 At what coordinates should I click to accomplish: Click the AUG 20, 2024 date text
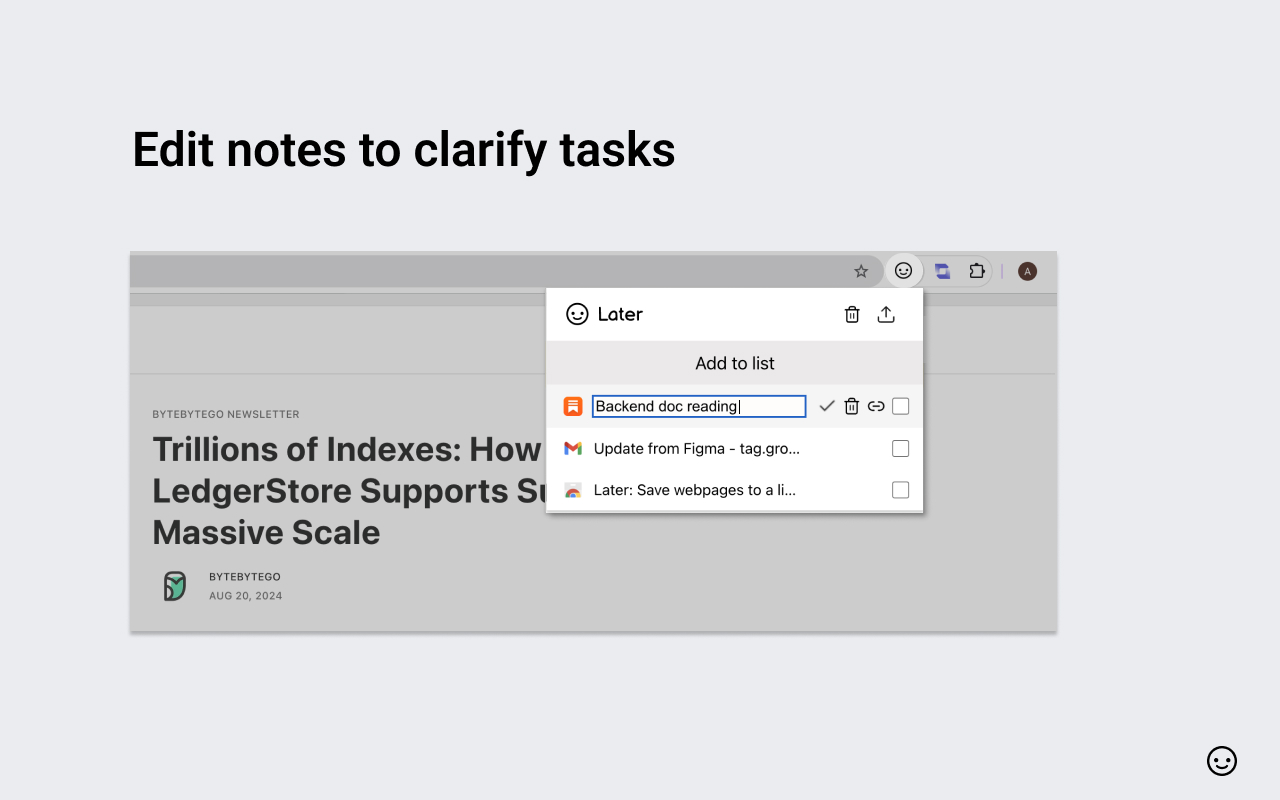245,596
